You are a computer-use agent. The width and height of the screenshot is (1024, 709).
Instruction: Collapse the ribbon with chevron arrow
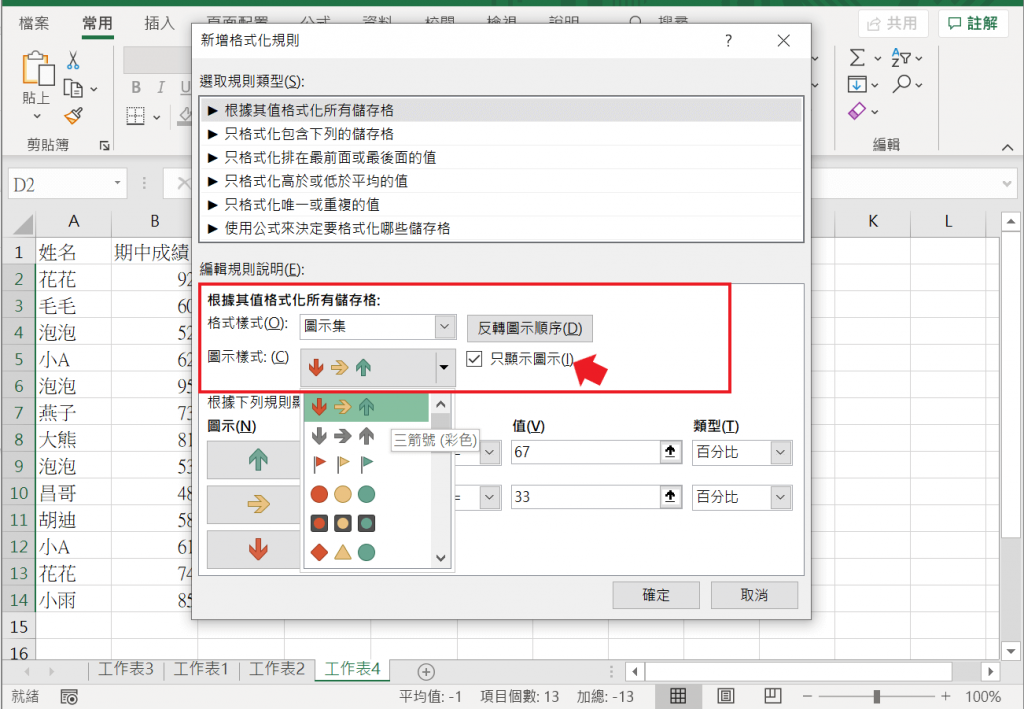(1007, 148)
